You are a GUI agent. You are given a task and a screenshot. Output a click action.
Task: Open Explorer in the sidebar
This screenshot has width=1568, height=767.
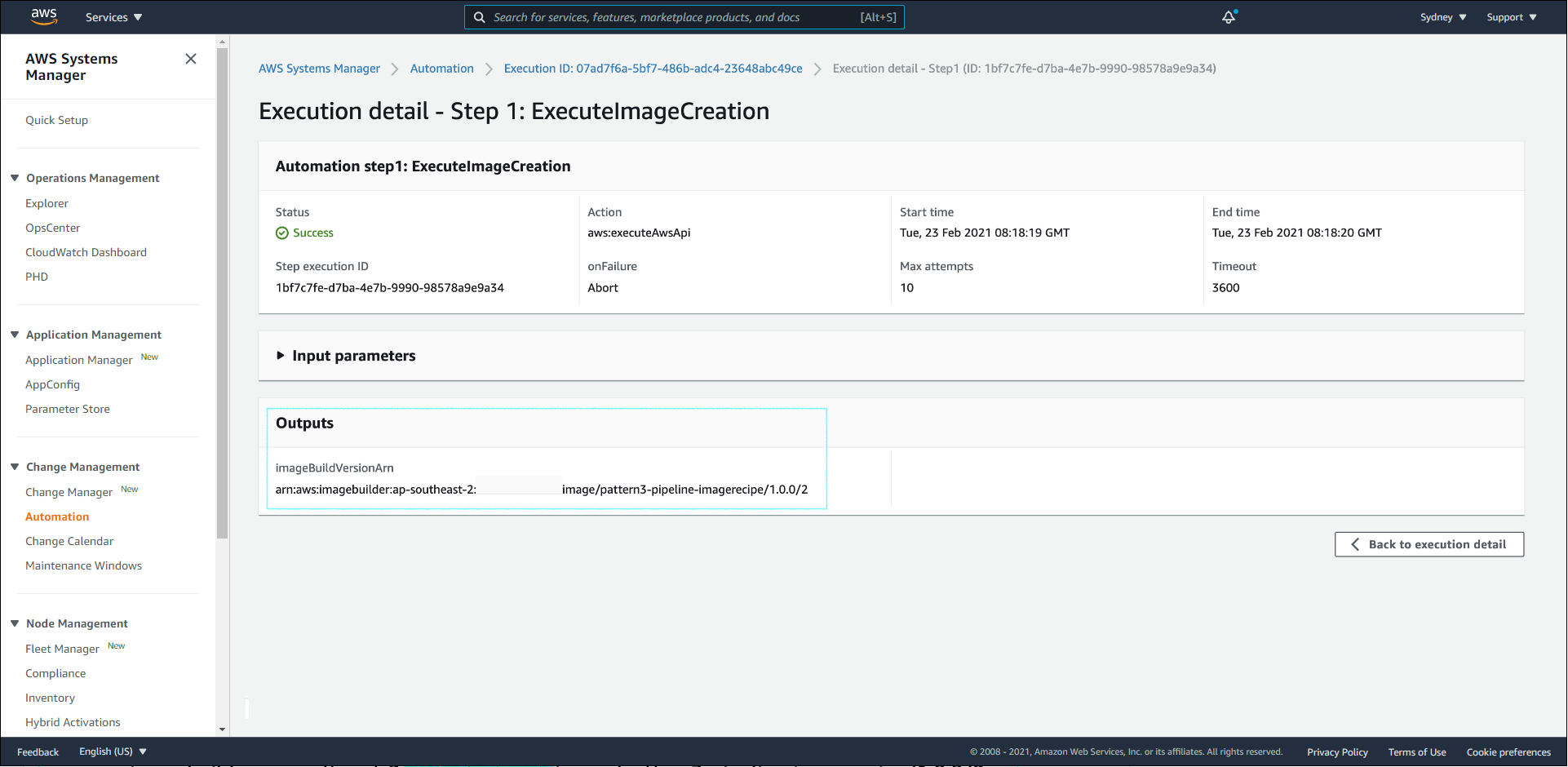point(47,203)
